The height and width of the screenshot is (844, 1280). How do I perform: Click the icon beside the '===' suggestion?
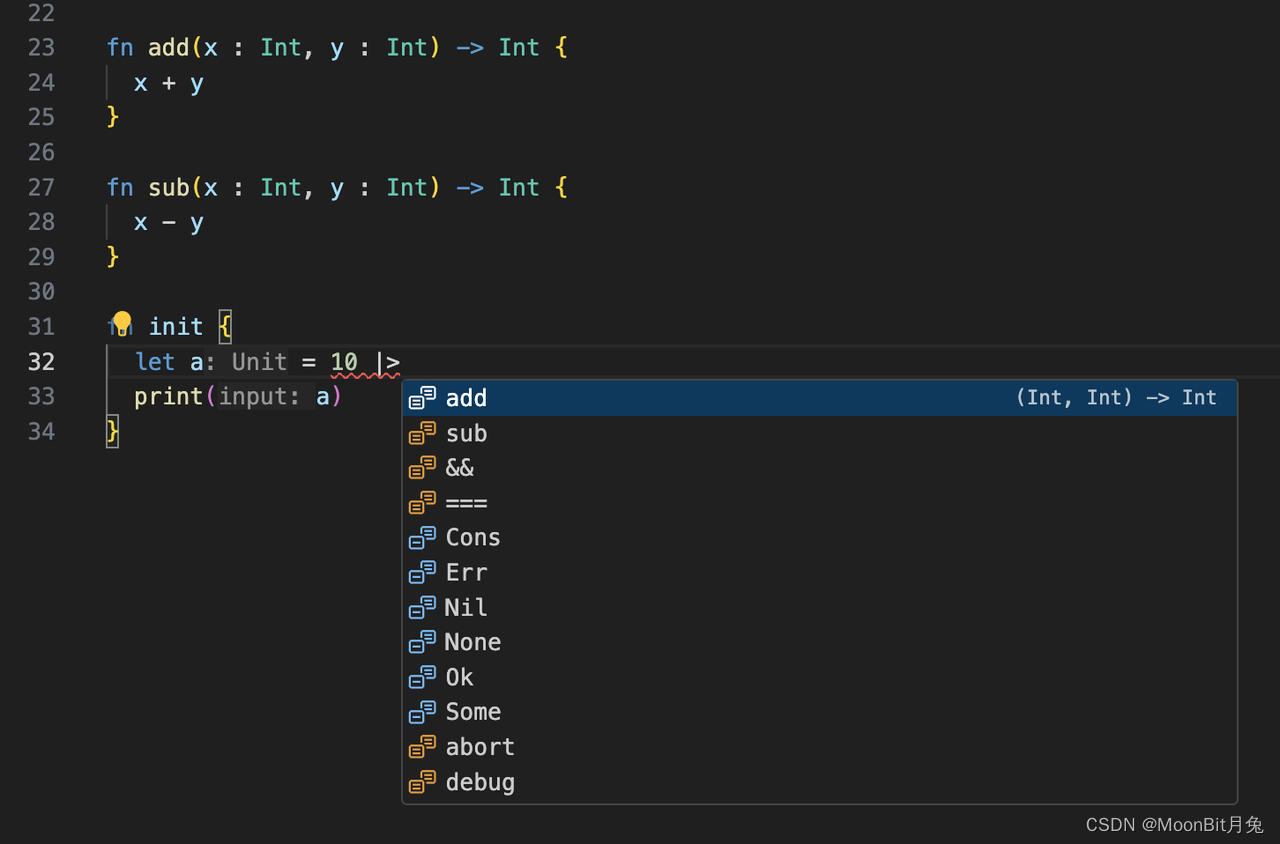coord(422,503)
